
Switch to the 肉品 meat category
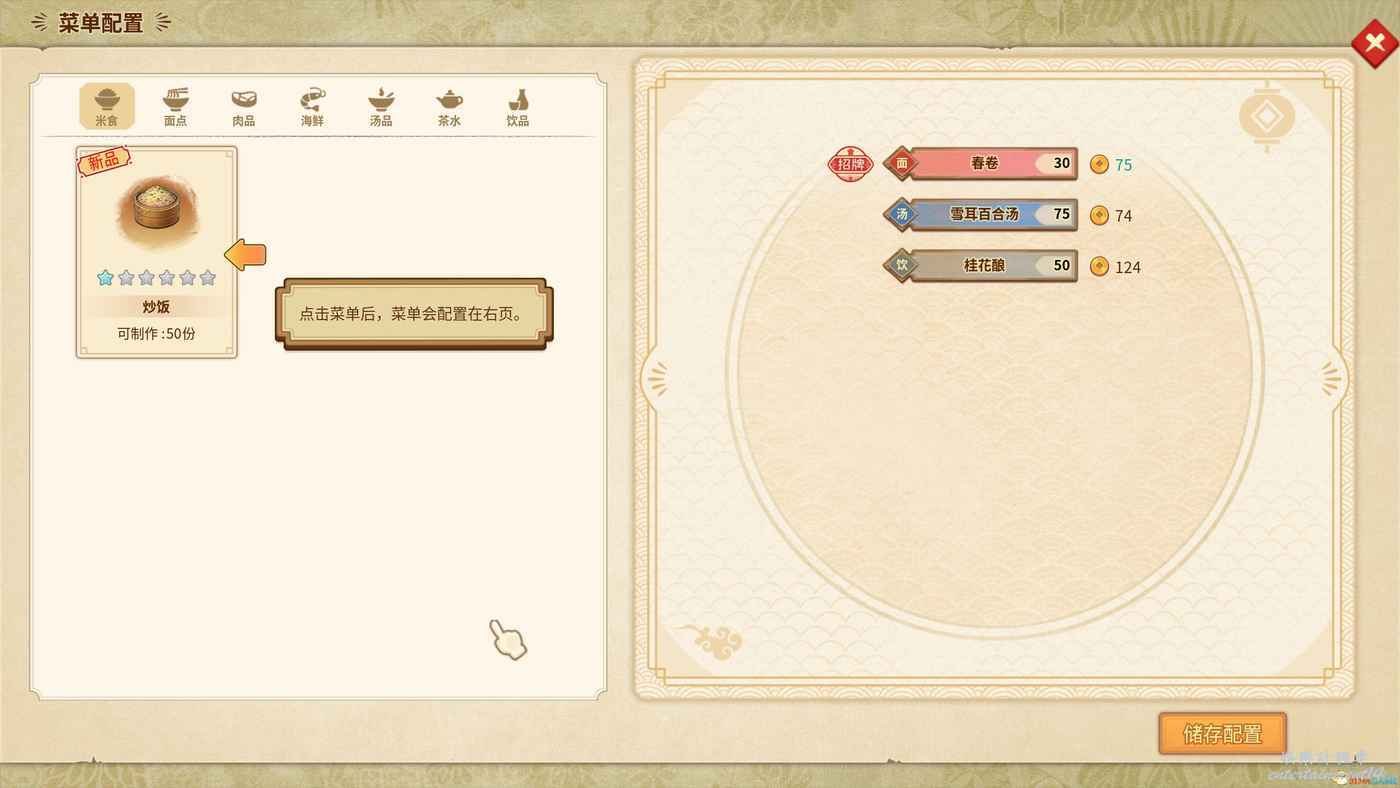[x=244, y=106]
